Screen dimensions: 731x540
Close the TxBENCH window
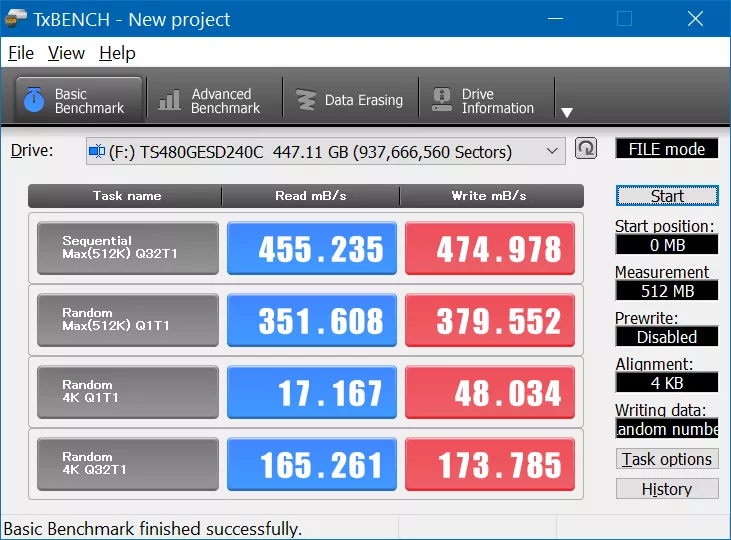(695, 19)
